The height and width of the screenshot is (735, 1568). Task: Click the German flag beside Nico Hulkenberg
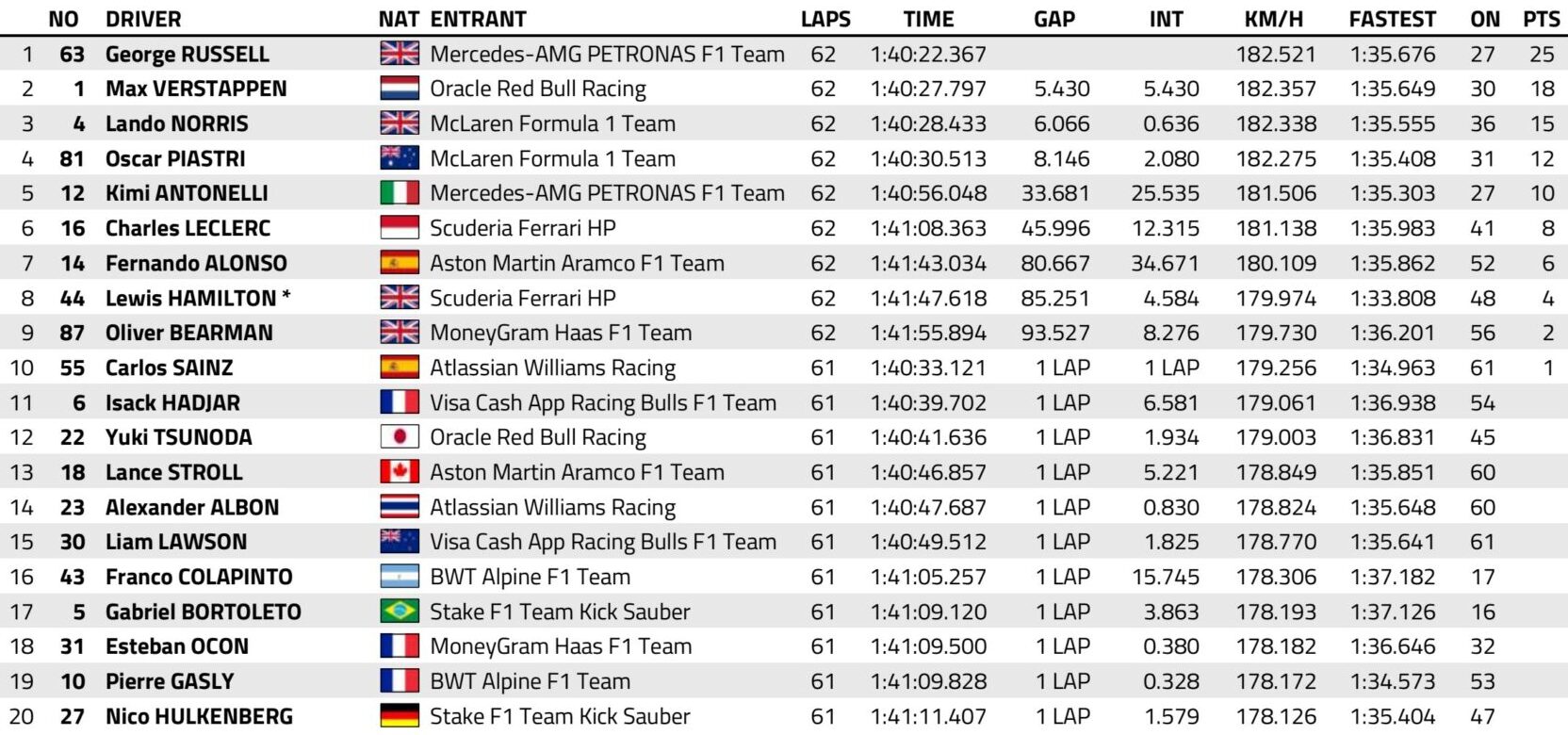click(x=400, y=716)
